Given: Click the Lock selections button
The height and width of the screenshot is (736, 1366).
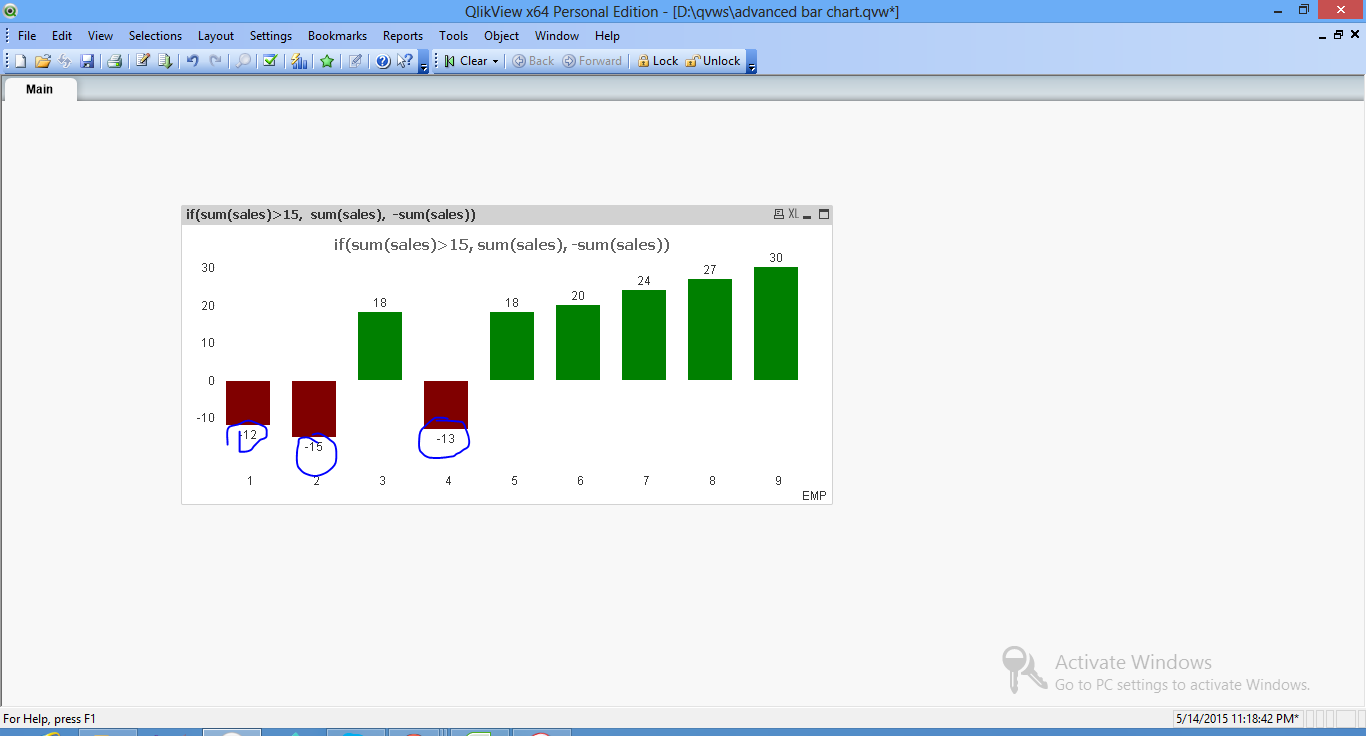Looking at the screenshot, I should 657,61.
